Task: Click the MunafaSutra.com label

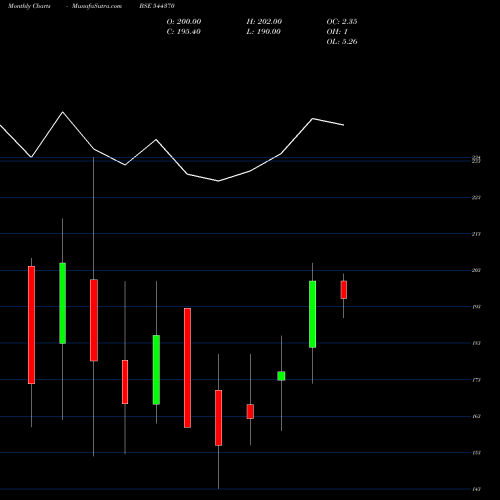Action: [97, 6]
